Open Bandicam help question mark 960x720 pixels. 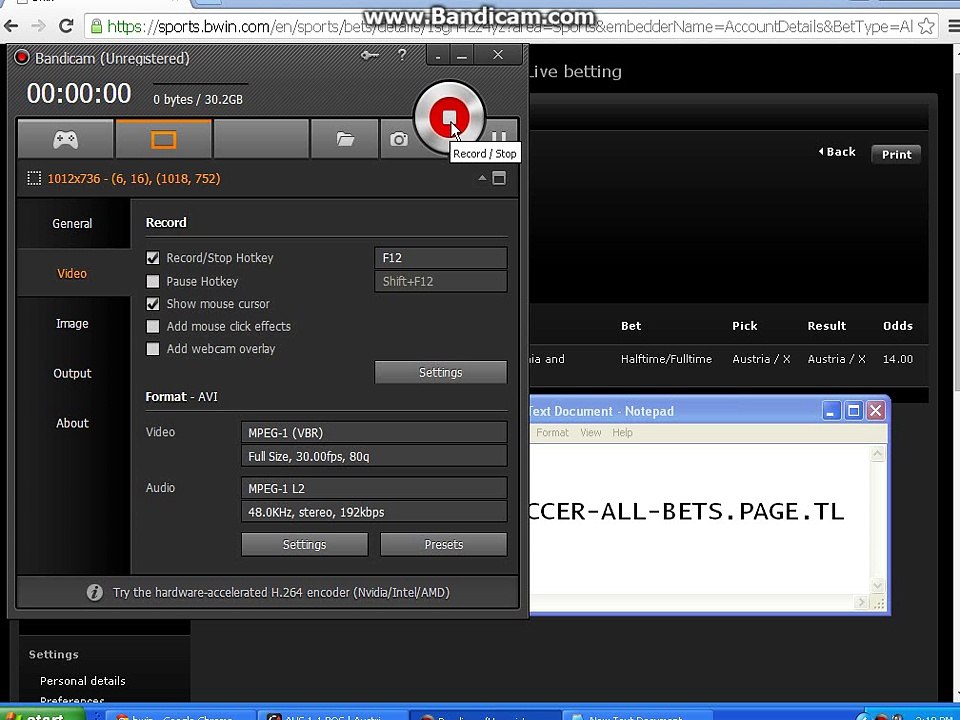402,55
